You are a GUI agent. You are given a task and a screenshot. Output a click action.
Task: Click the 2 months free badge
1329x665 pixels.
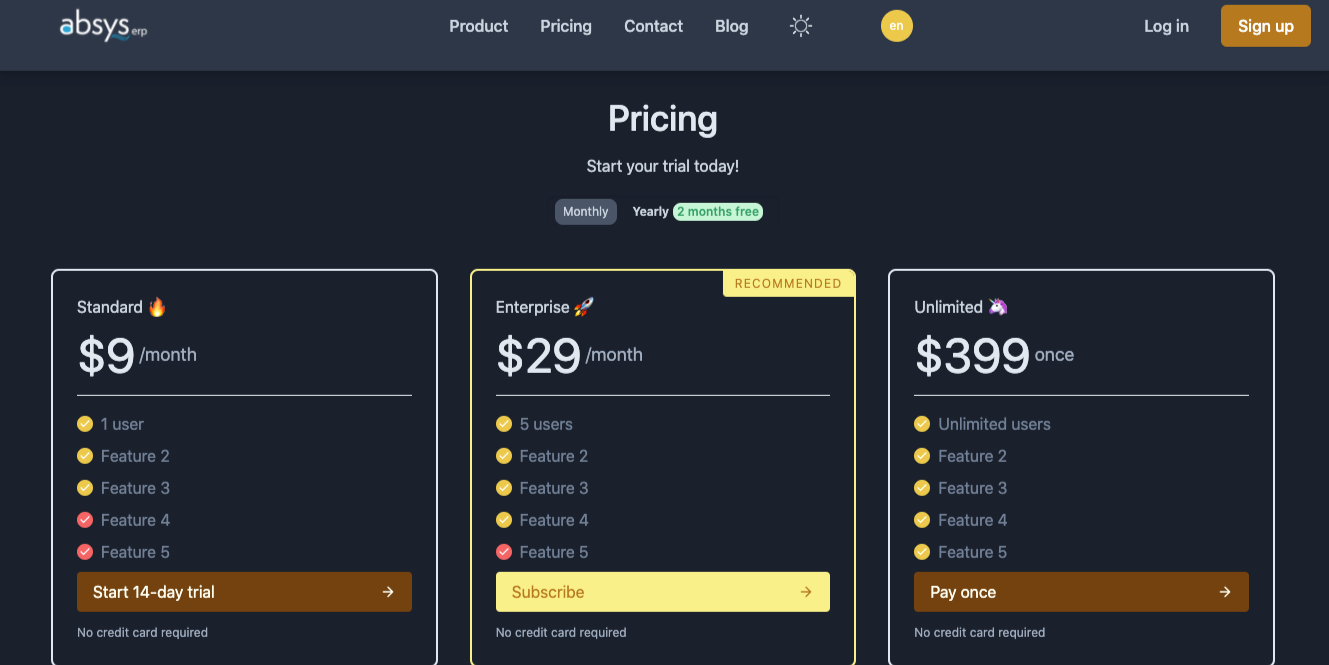pos(717,211)
